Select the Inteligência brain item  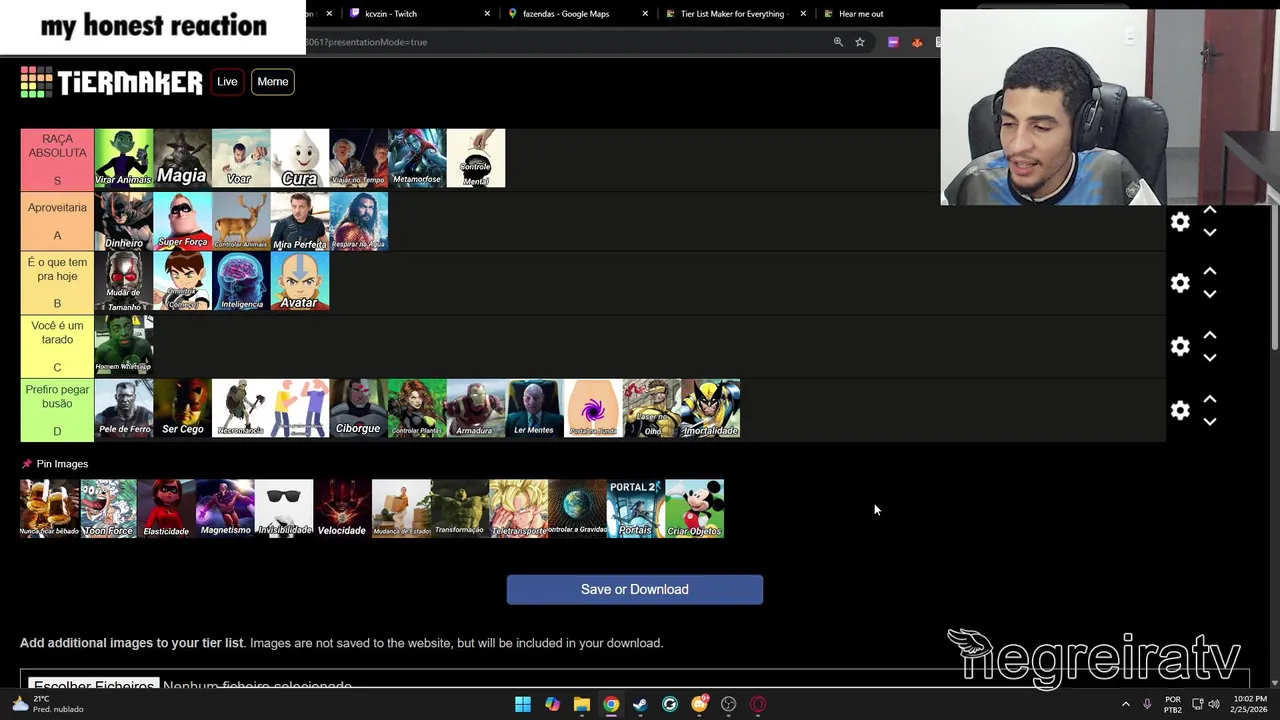click(x=241, y=281)
